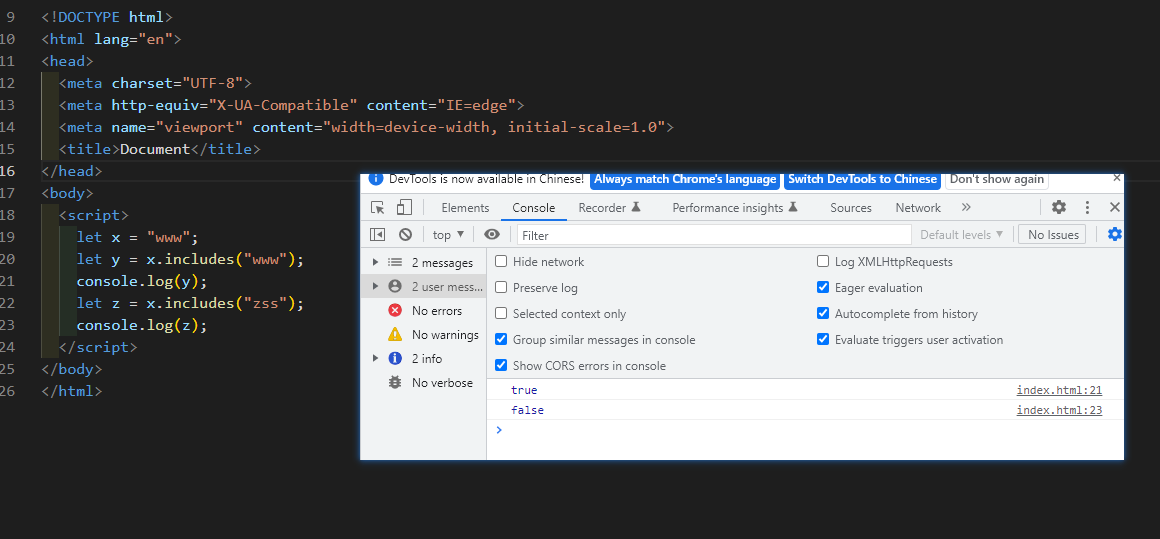This screenshot has width=1160, height=539.
Task: Click the blue console settings gear
Action: pyautogui.click(x=1115, y=235)
